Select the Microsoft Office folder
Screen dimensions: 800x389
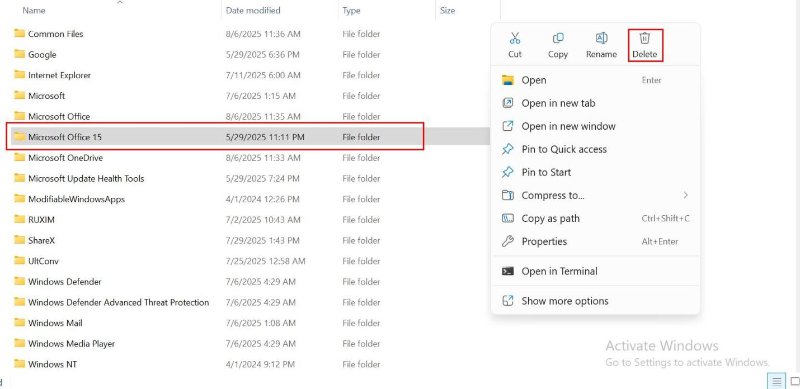[59, 116]
